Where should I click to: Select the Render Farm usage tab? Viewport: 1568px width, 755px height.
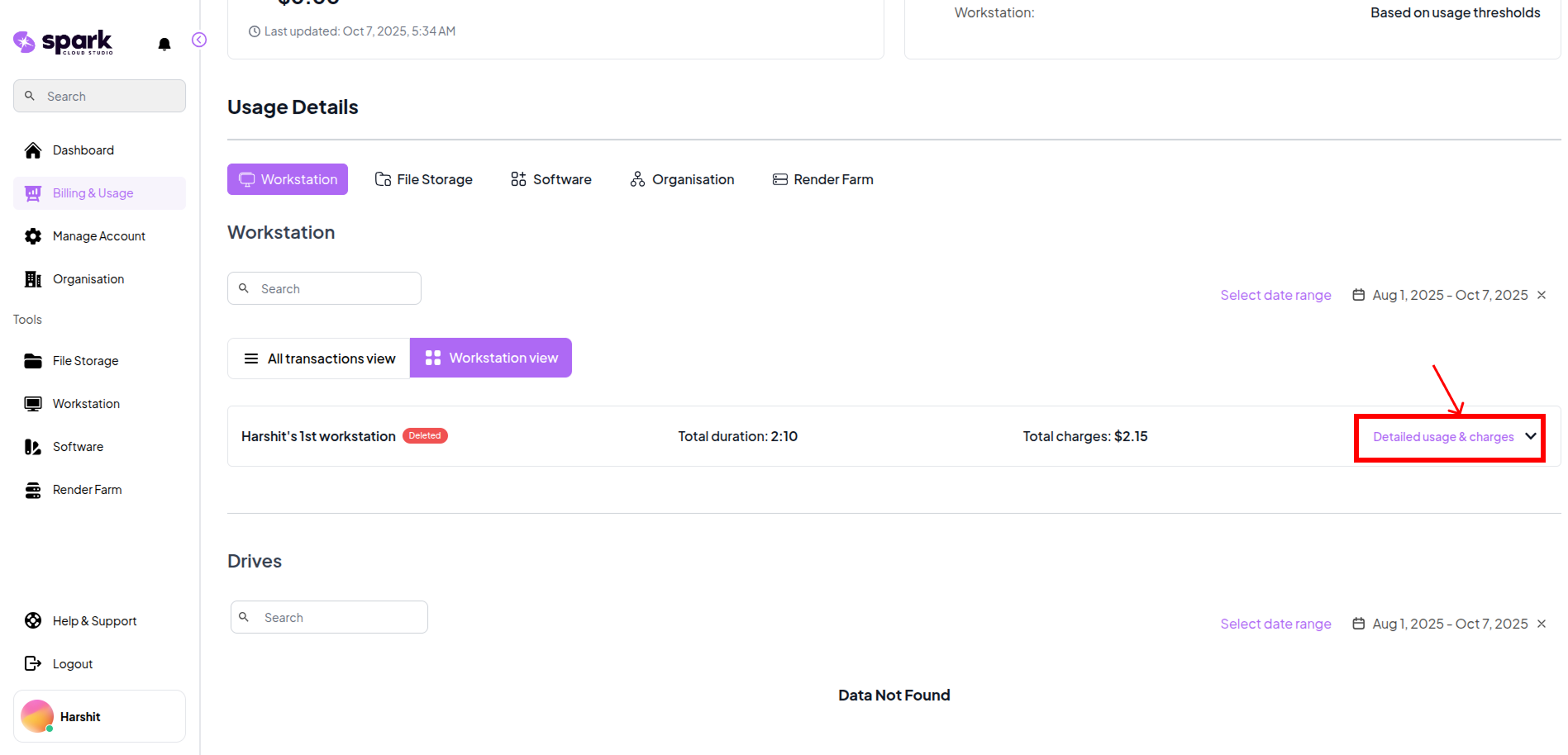822,179
